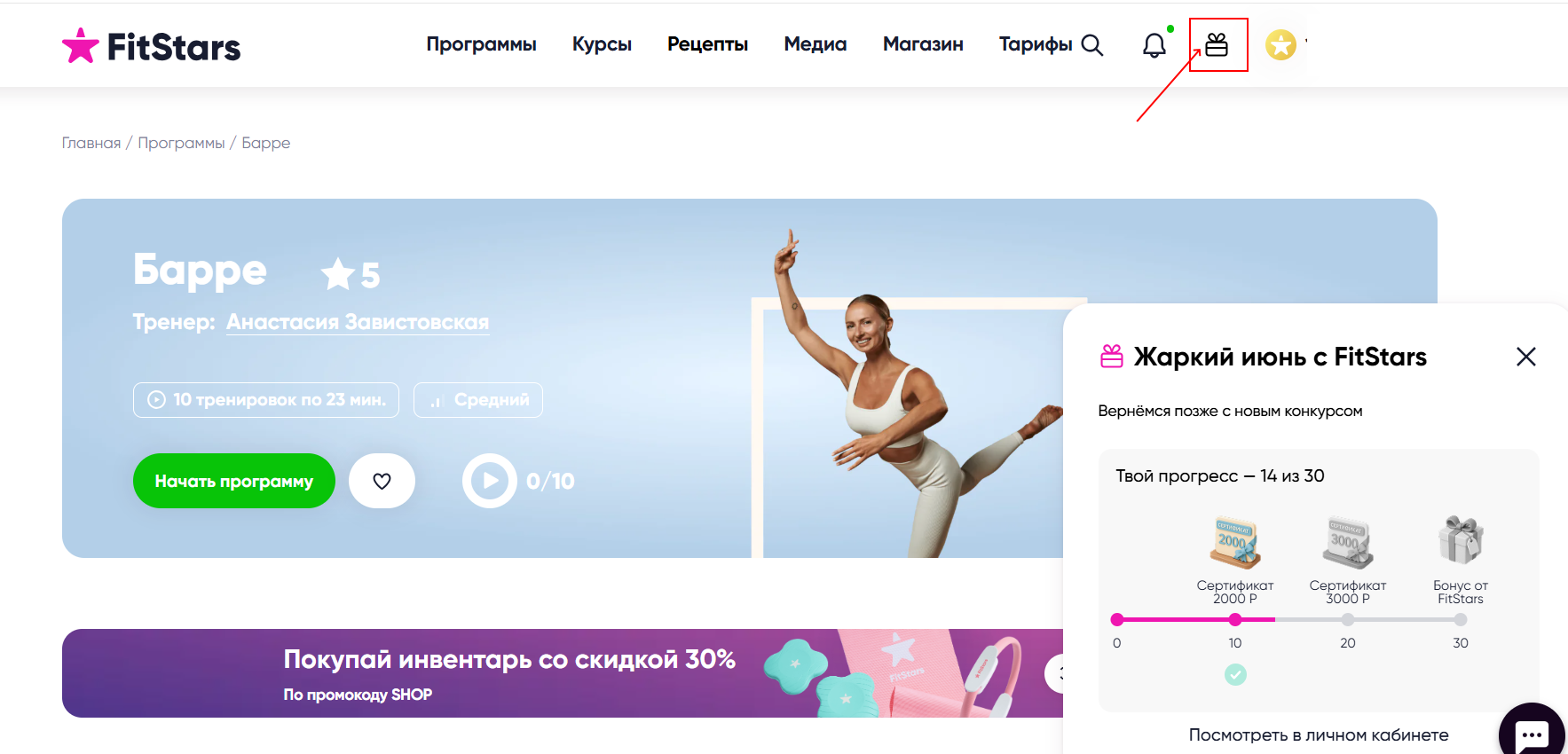Close the Жаркий июнь popup
This screenshot has height=754, width=1568.
(1525, 357)
